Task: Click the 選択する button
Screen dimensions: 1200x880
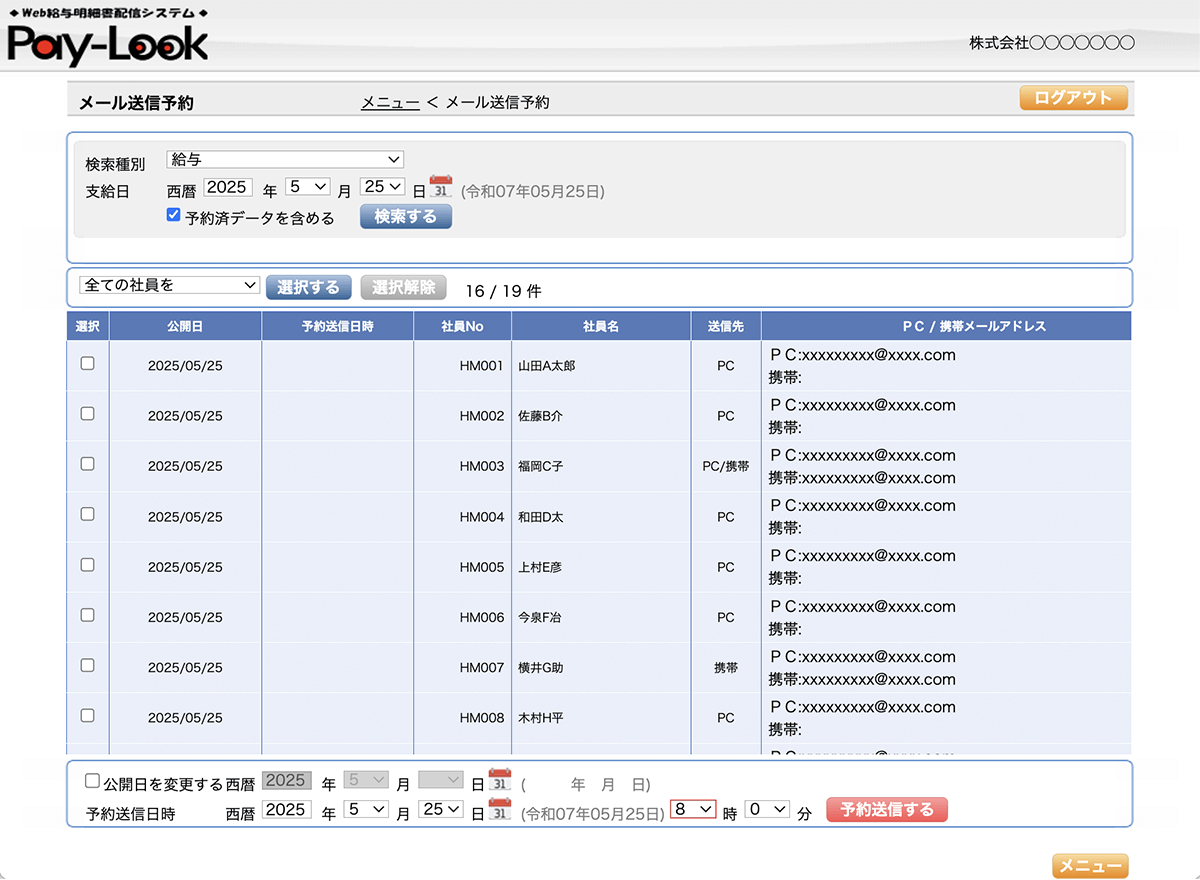Action: (309, 288)
